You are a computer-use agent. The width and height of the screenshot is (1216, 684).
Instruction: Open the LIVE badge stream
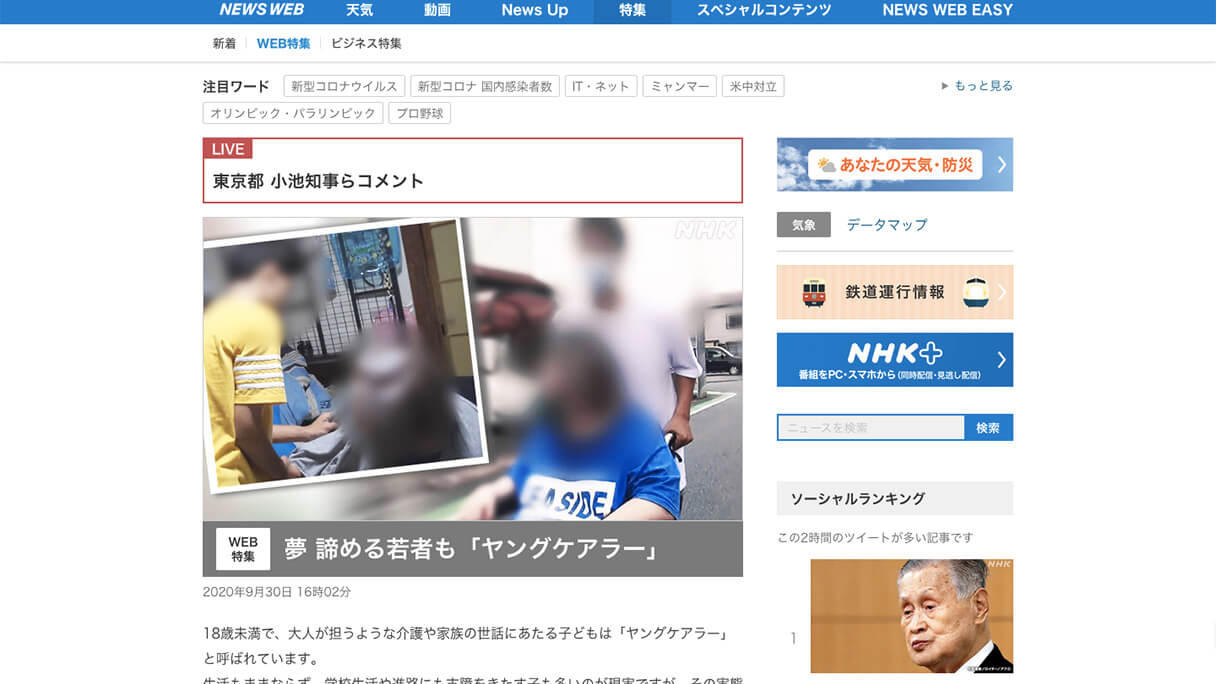click(x=228, y=149)
